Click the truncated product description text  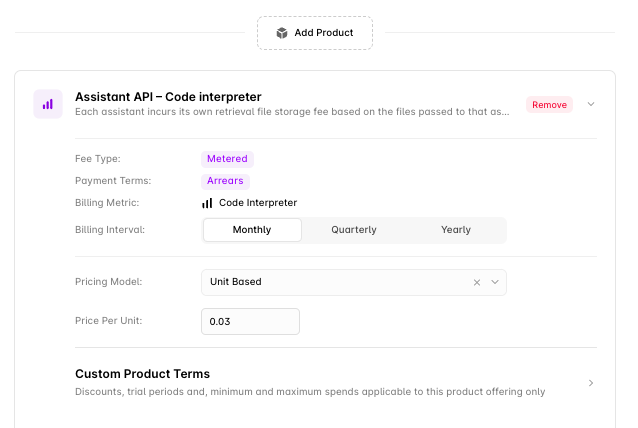coord(292,112)
